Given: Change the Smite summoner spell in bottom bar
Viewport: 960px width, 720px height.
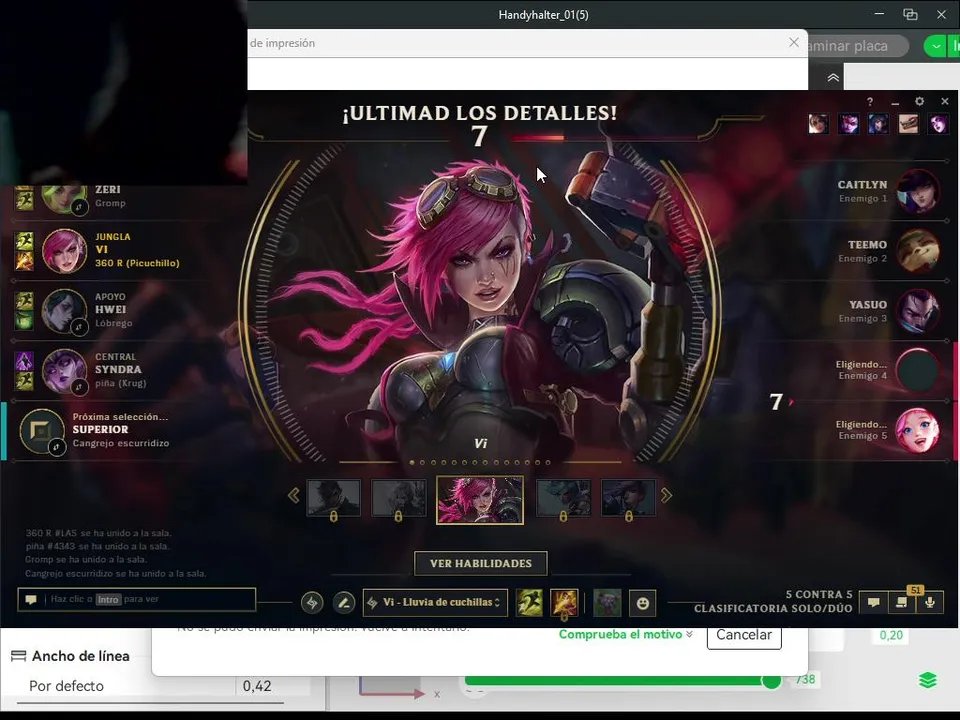Looking at the screenshot, I should [x=564, y=603].
